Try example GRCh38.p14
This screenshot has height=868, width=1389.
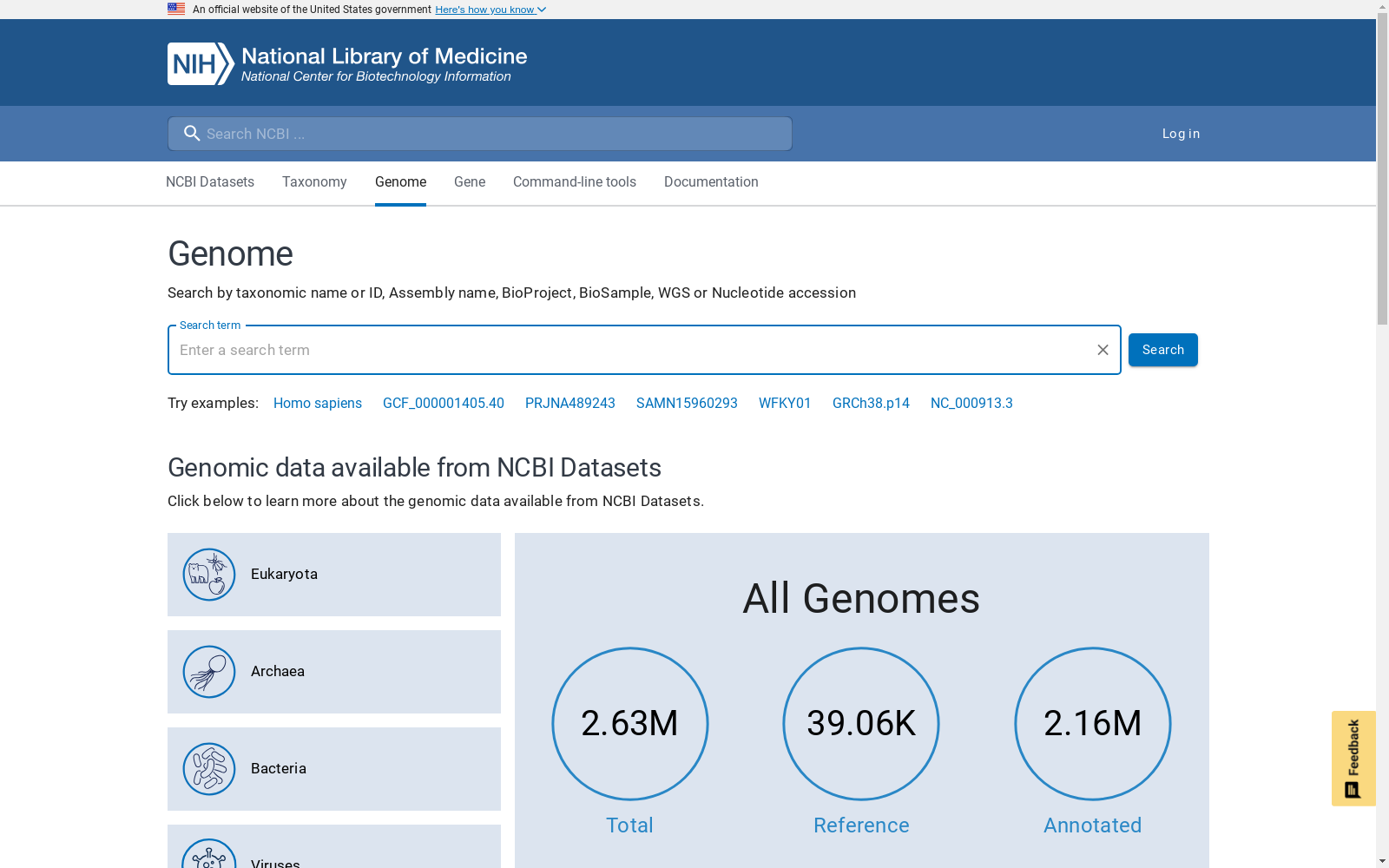point(871,404)
